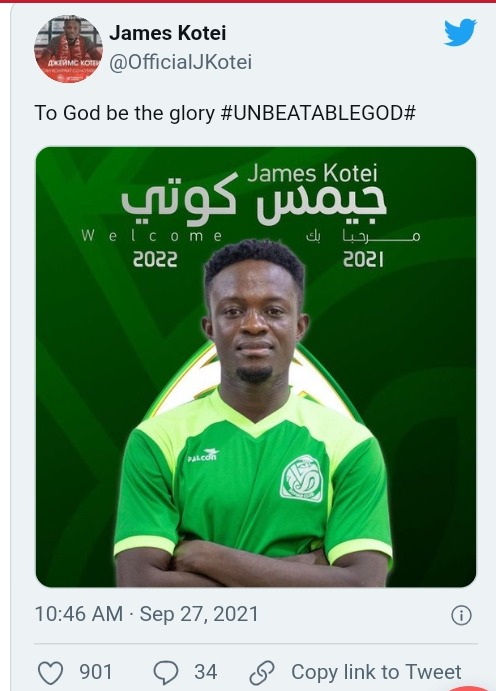This screenshot has height=691, width=496.
Task: Select Copy link to Tweet
Action: (376, 672)
